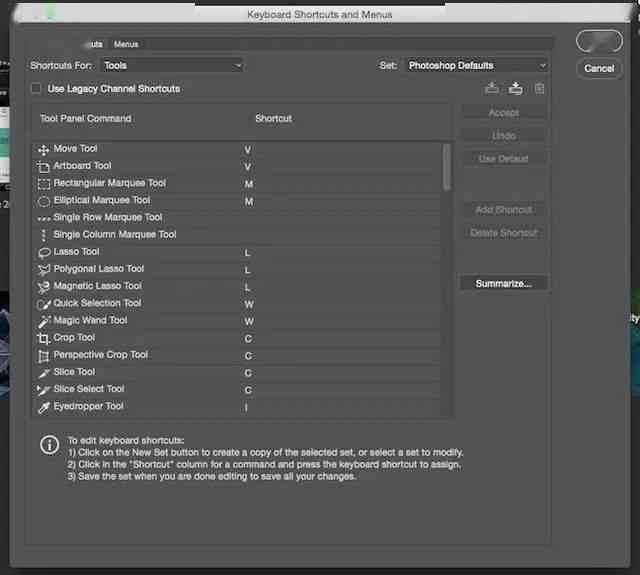Click the Magic Wand Tool icon

click(x=44, y=322)
